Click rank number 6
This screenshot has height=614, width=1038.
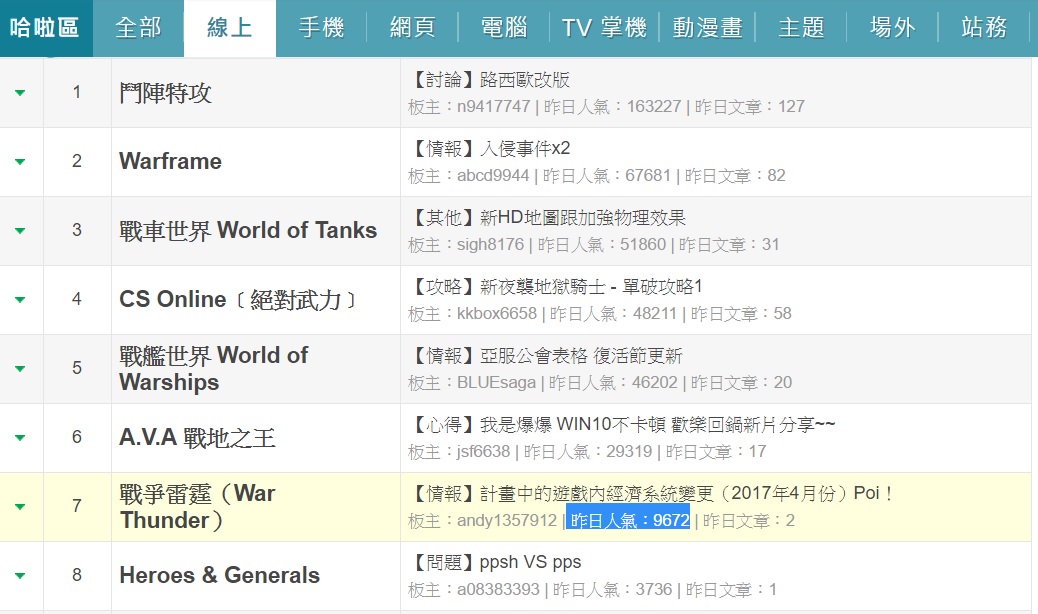point(77,437)
